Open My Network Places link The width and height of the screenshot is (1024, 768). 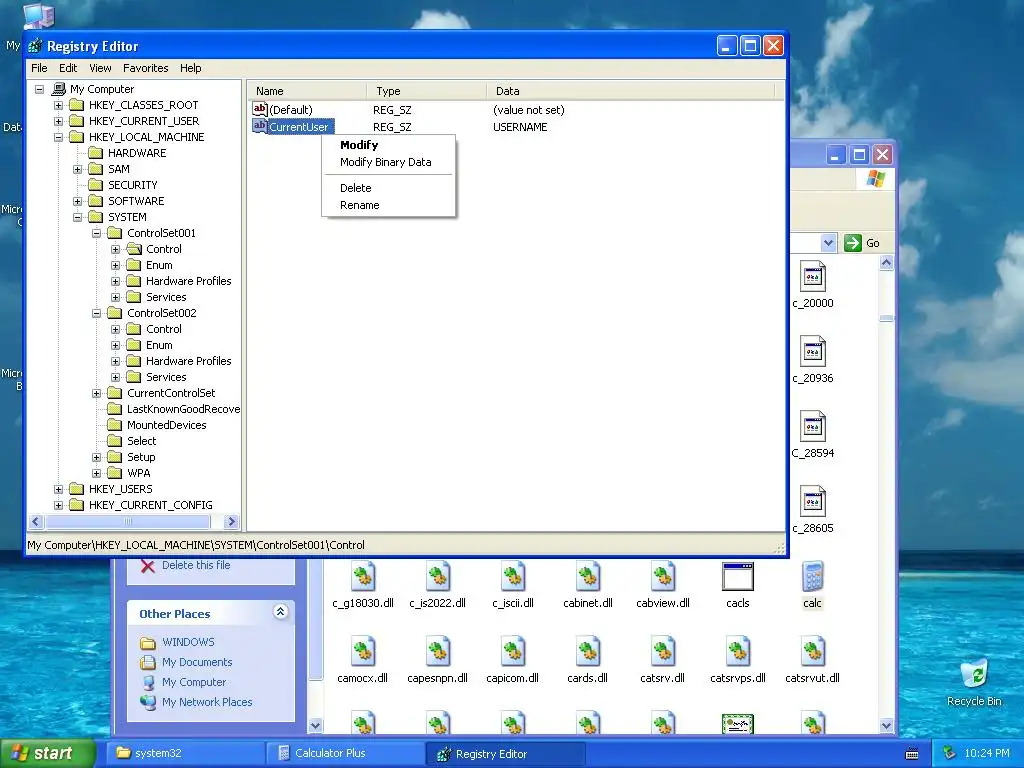(207, 702)
